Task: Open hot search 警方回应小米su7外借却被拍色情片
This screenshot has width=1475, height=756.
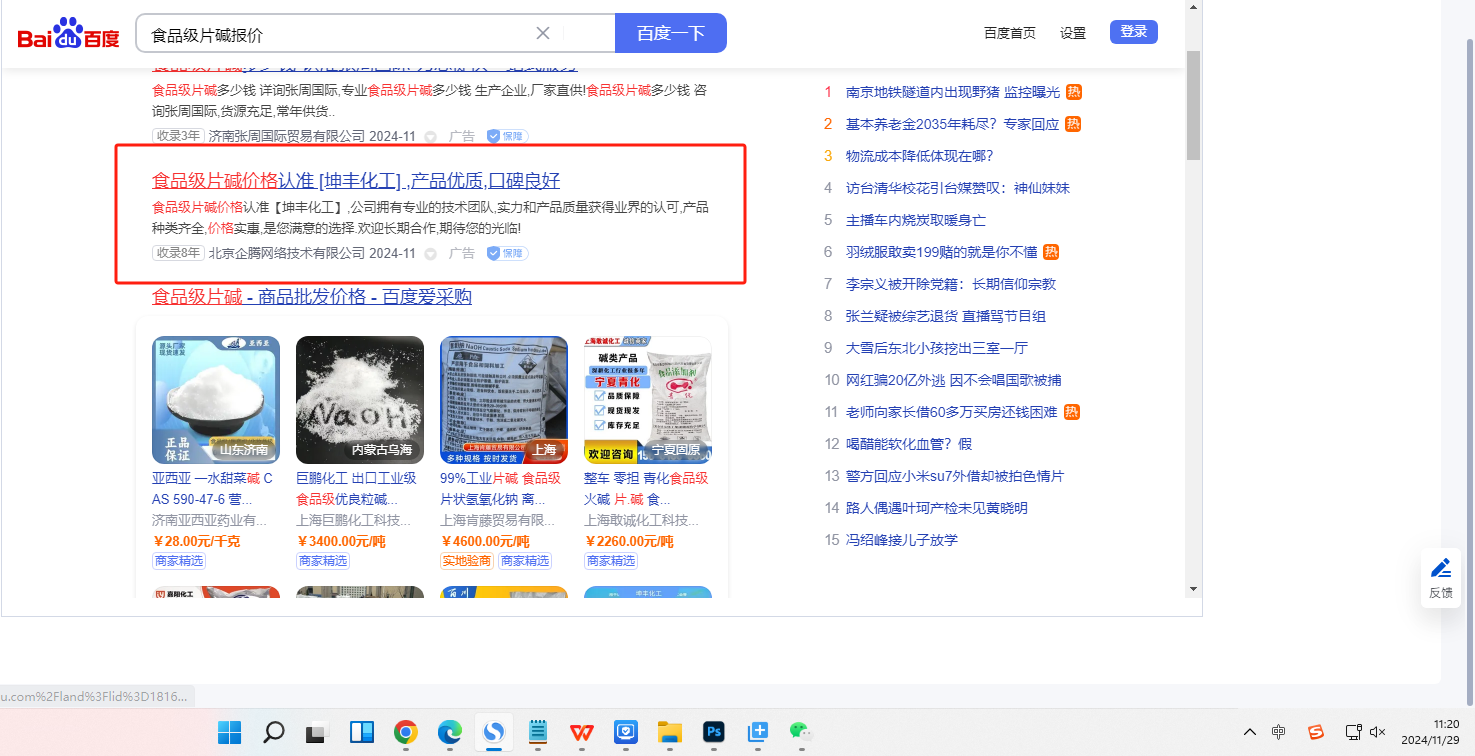Action: pyautogui.click(x=955, y=476)
